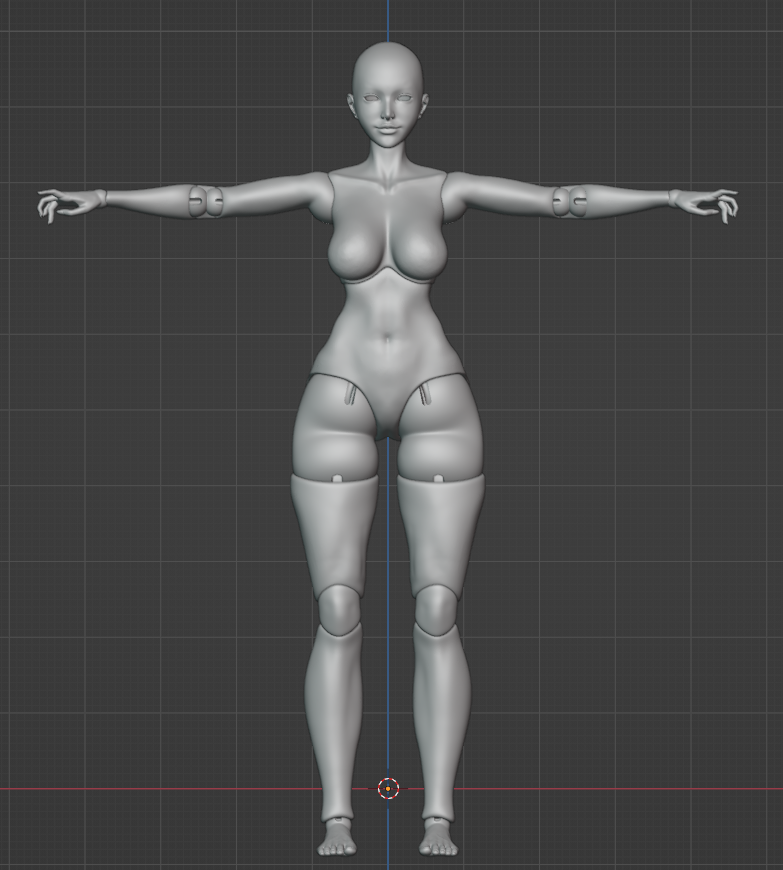Select the abdomen and pelvis torso piece
The image size is (783, 870).
tap(387, 355)
